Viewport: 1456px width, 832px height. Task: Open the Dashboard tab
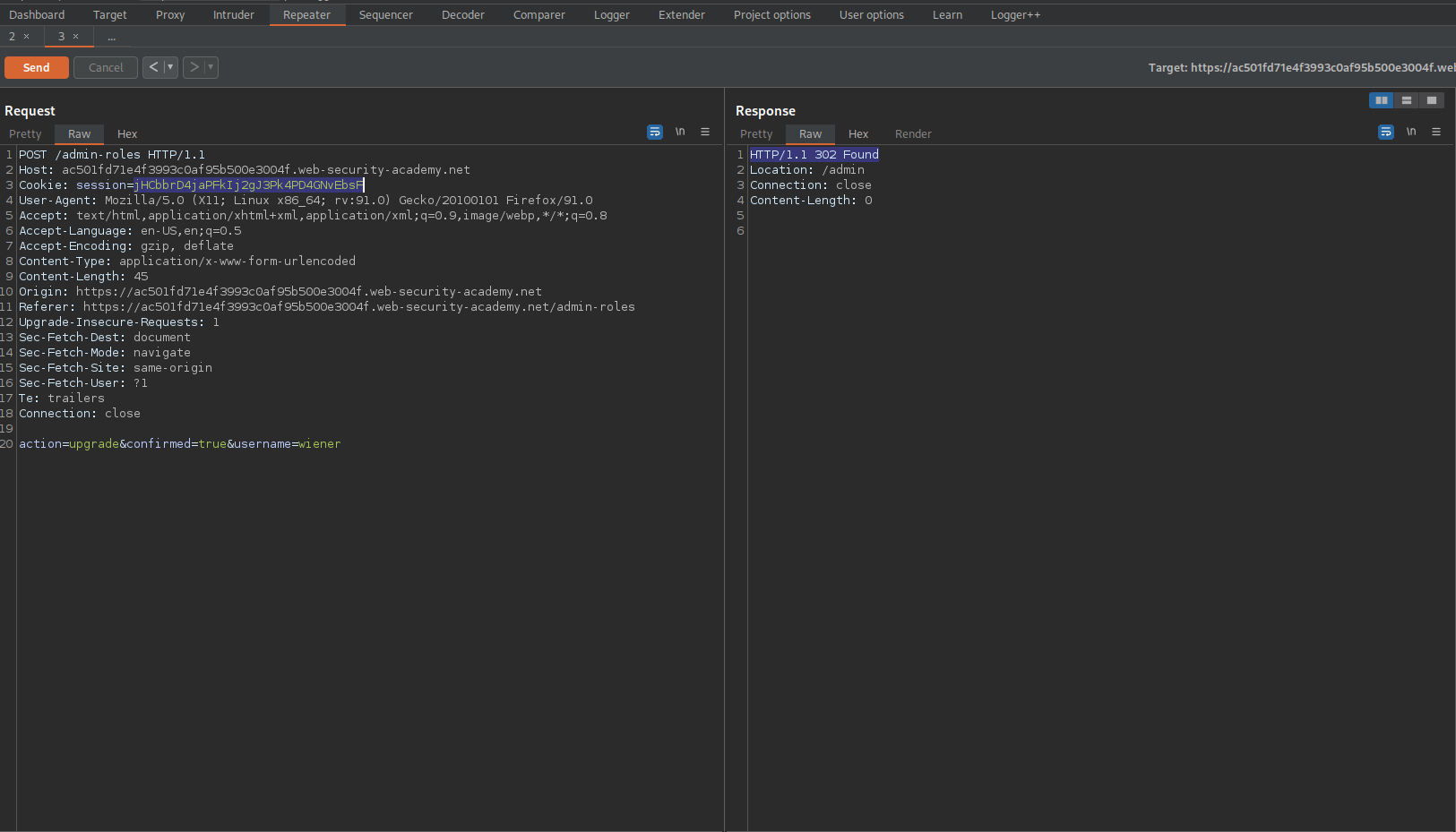click(x=37, y=14)
